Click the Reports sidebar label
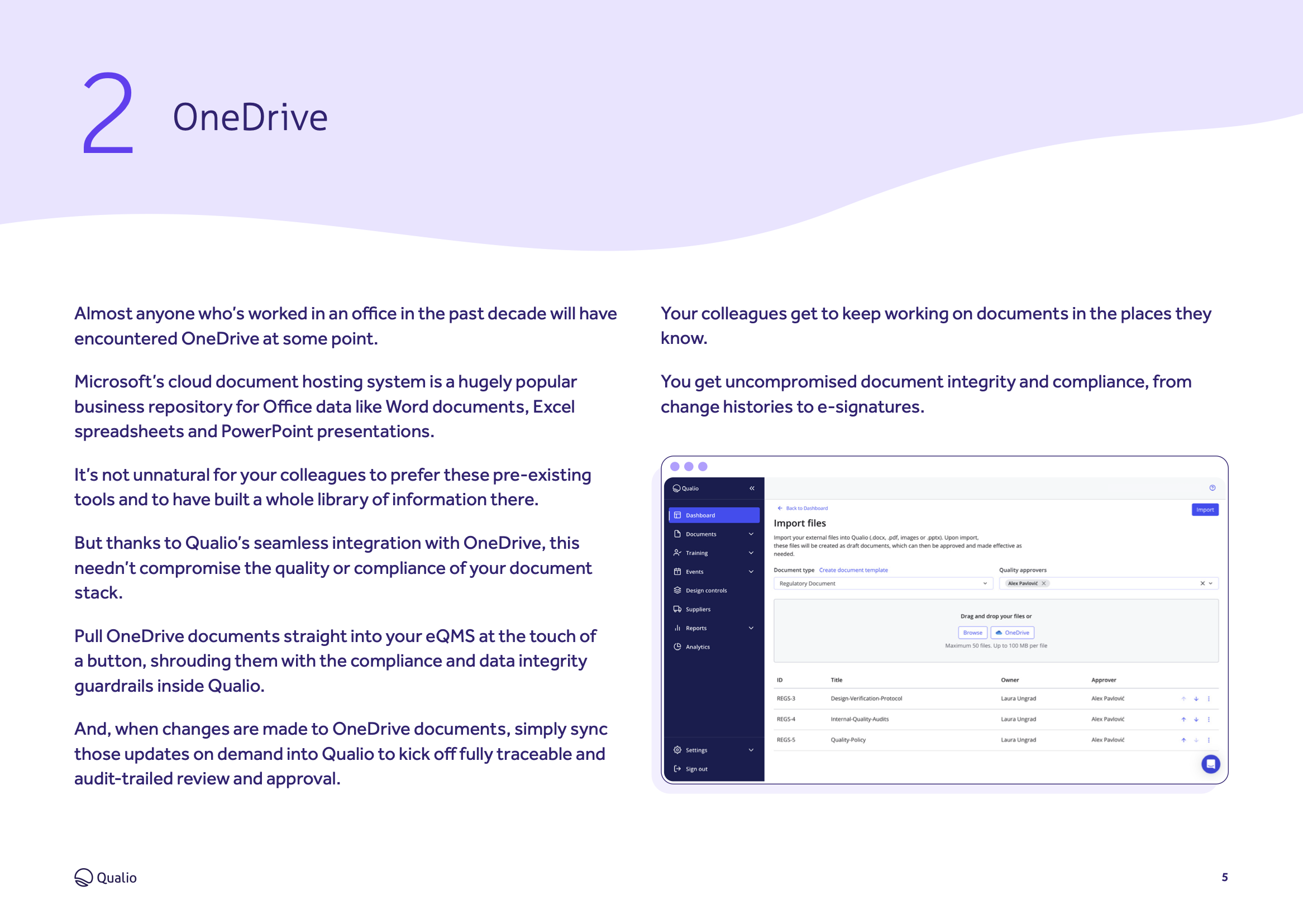 (x=696, y=628)
